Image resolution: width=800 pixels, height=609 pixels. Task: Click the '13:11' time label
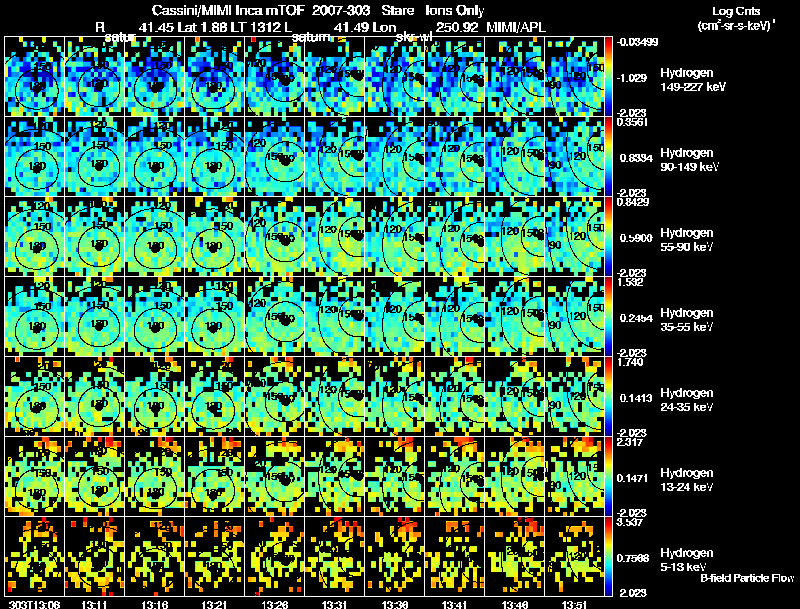click(94, 604)
